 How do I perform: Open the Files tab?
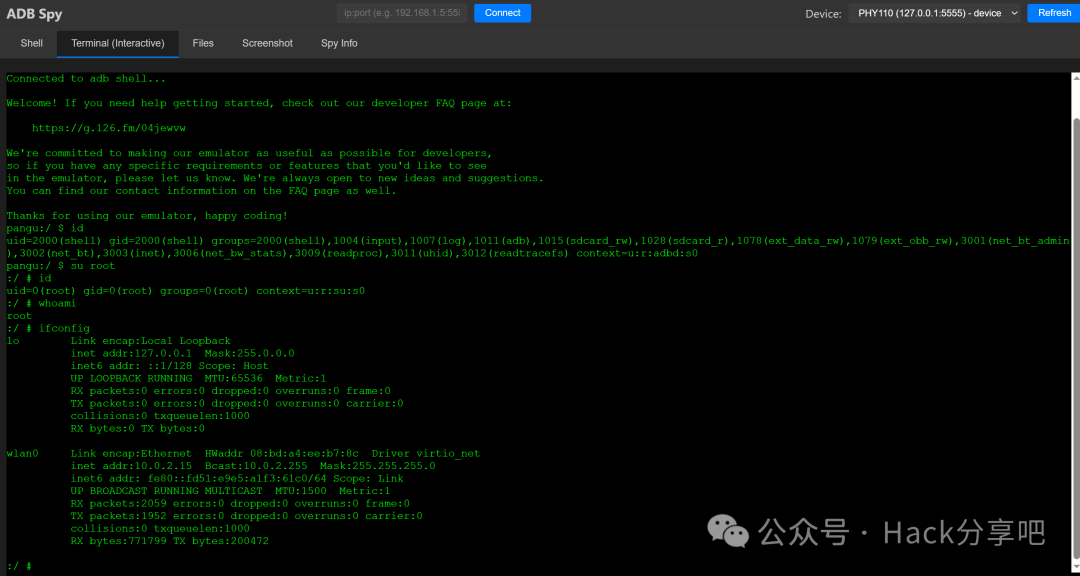click(203, 43)
